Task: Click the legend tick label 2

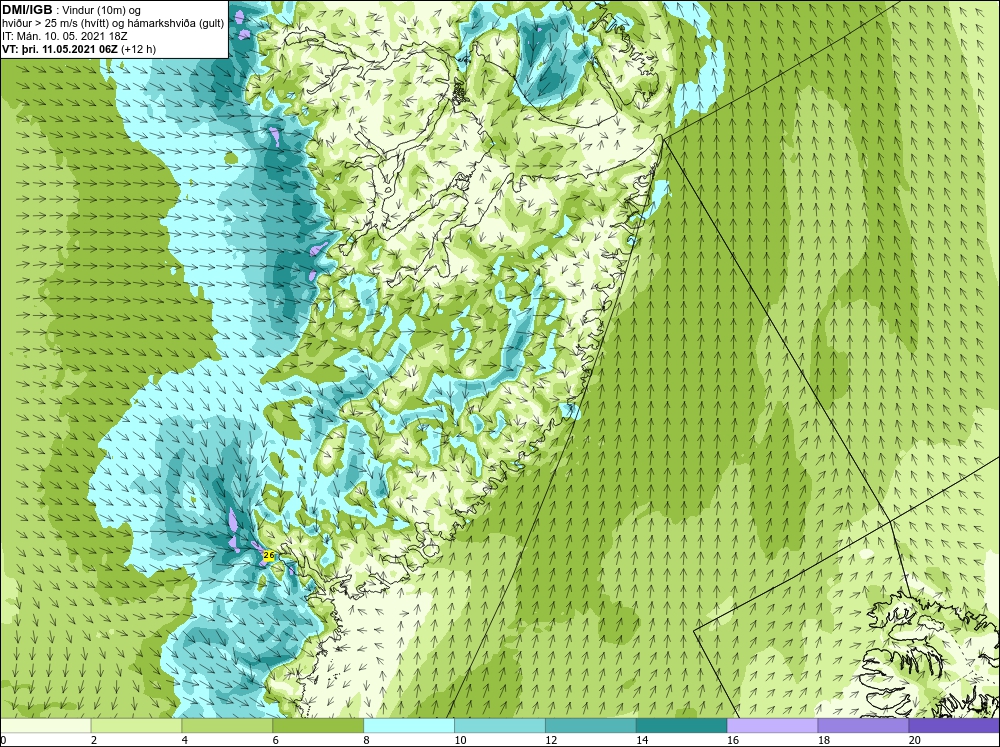Action: (94, 740)
